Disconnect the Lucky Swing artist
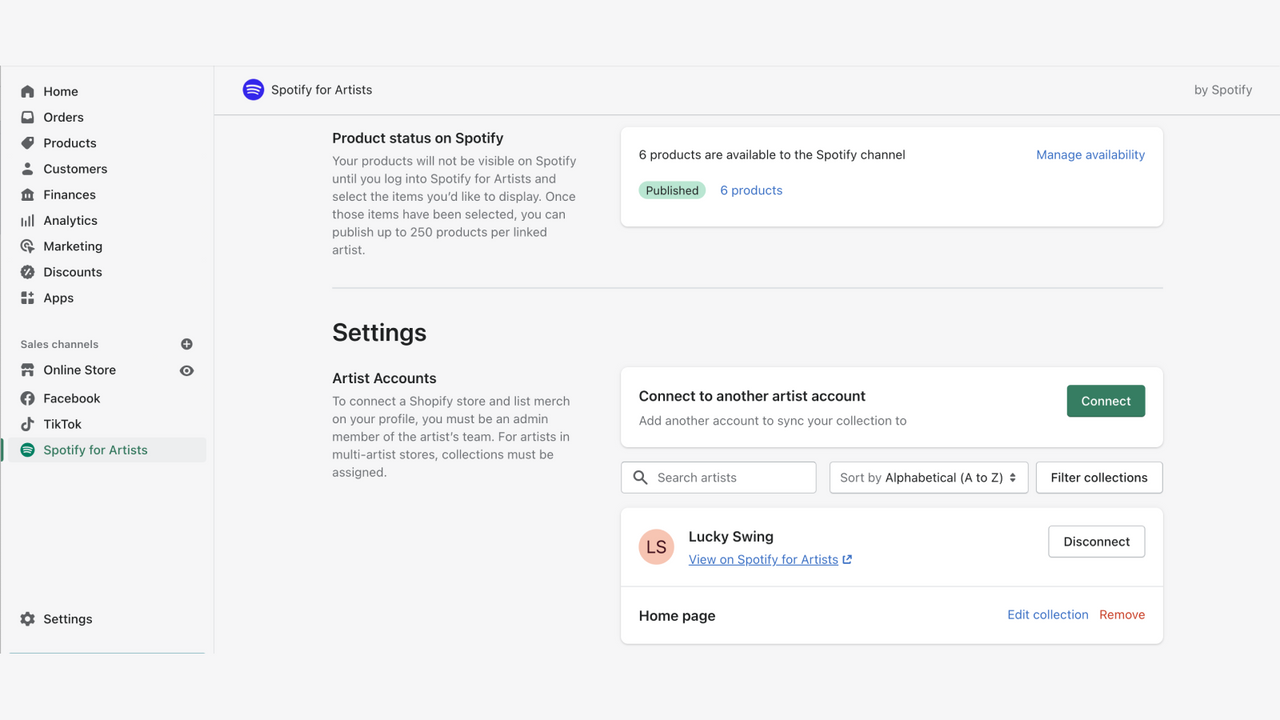The image size is (1280, 720). click(x=1096, y=542)
